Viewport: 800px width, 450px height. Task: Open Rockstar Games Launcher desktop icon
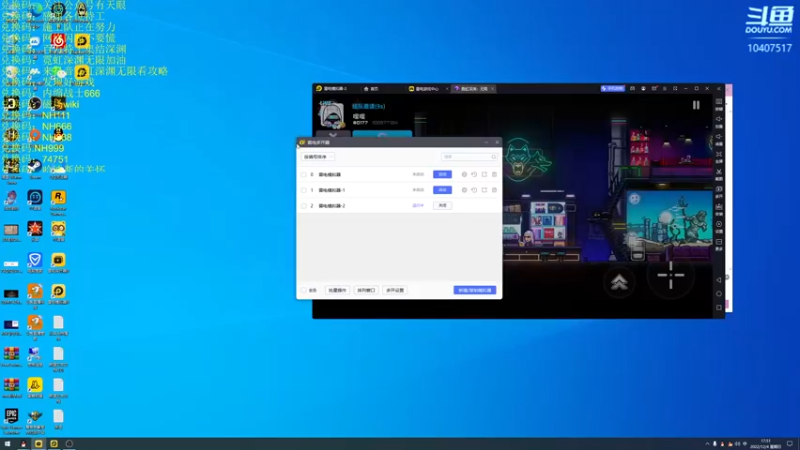[58, 202]
